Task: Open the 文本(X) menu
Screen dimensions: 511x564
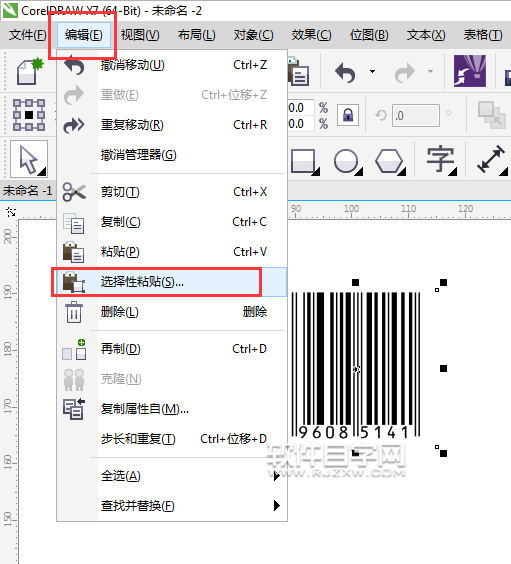Action: (x=426, y=35)
